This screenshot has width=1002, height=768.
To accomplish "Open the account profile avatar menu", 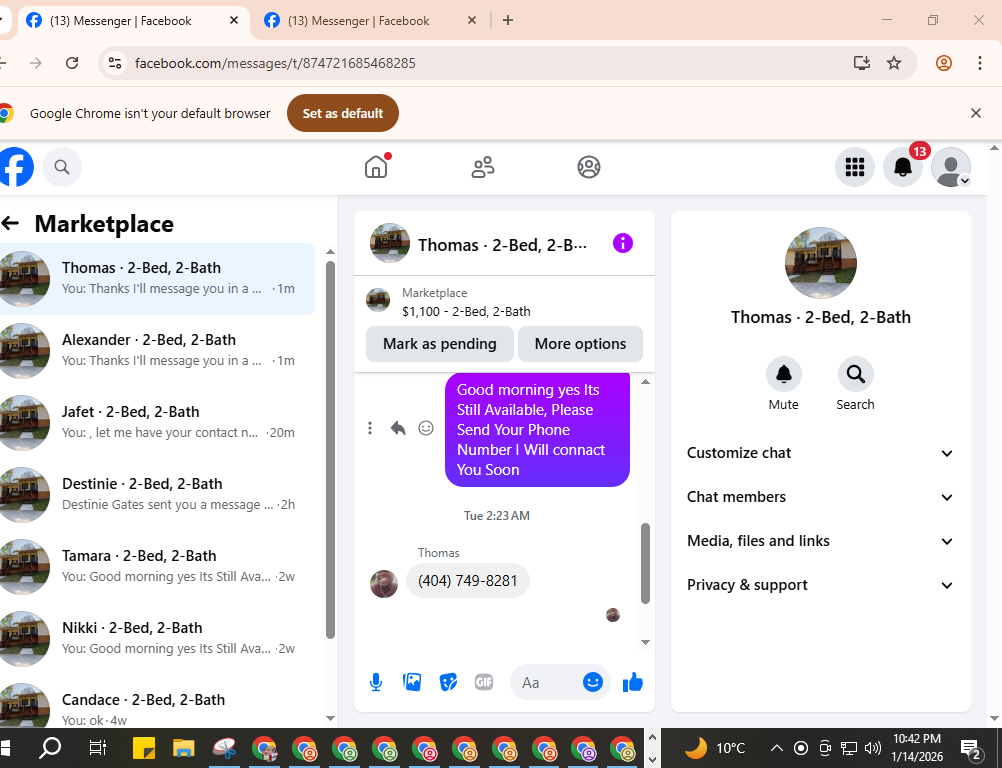I will tap(950, 167).
